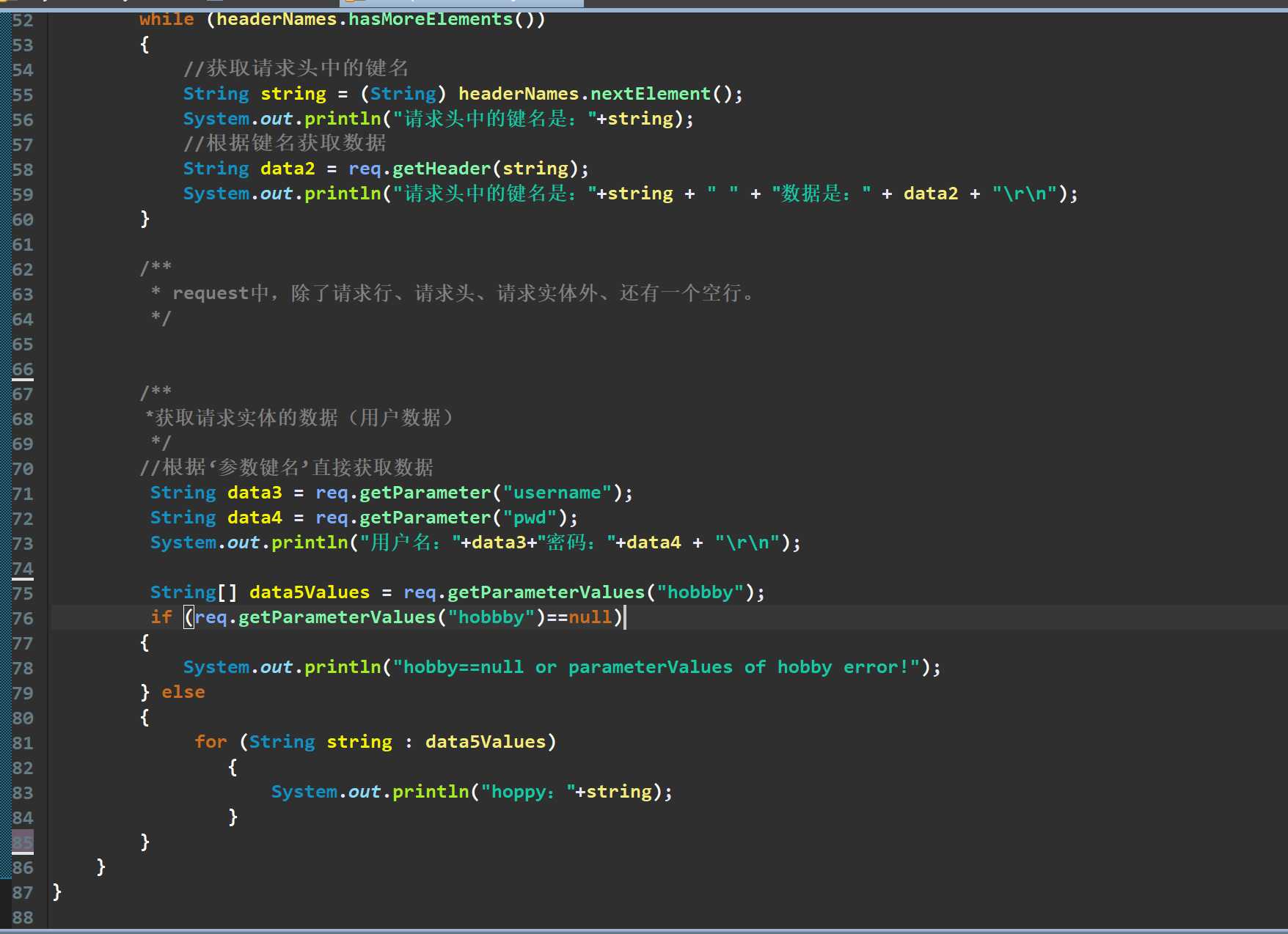Click the "pwd" string literal

tap(530, 518)
